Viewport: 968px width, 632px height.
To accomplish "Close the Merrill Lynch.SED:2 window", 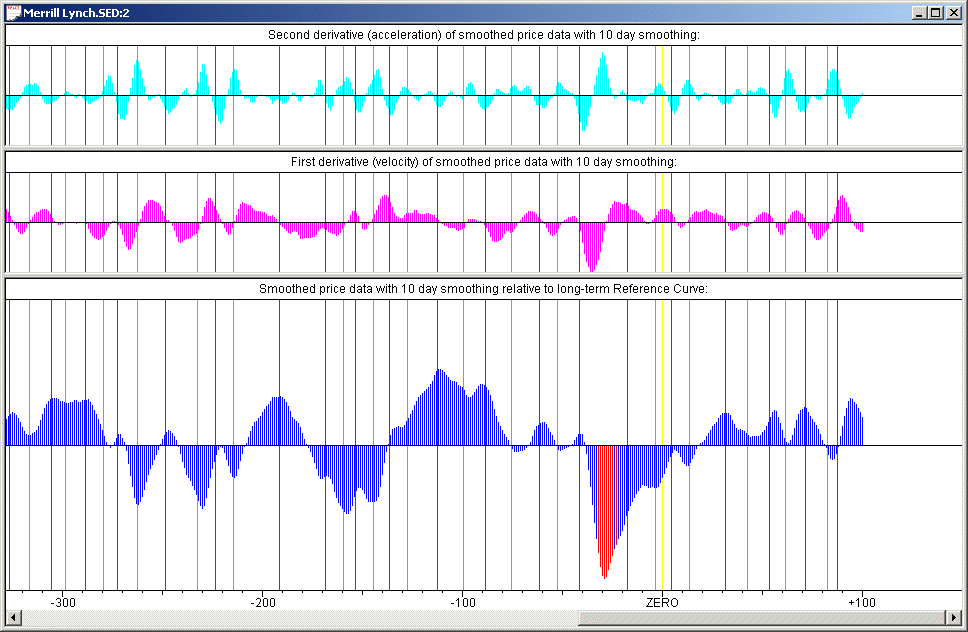I will click(x=954, y=13).
